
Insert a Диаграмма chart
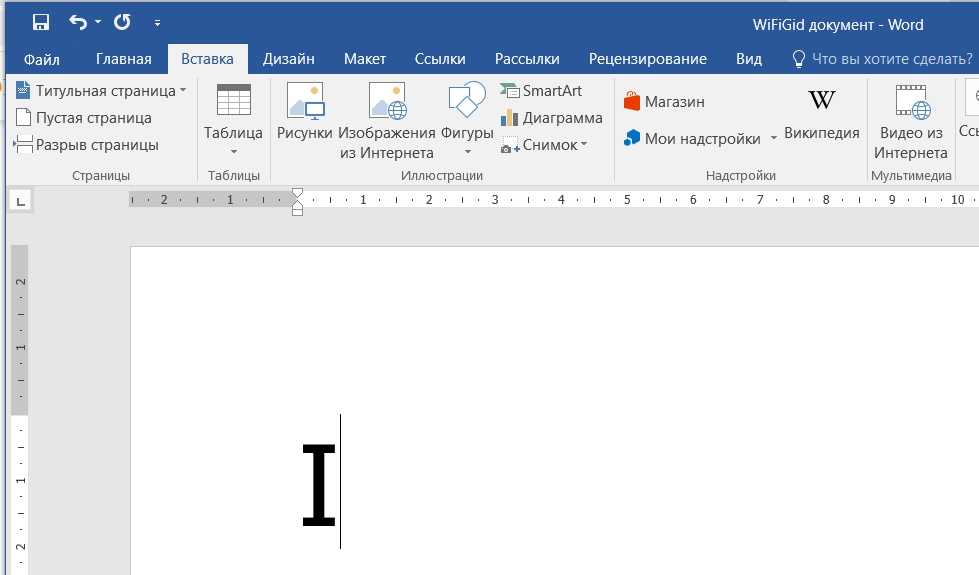click(x=552, y=118)
